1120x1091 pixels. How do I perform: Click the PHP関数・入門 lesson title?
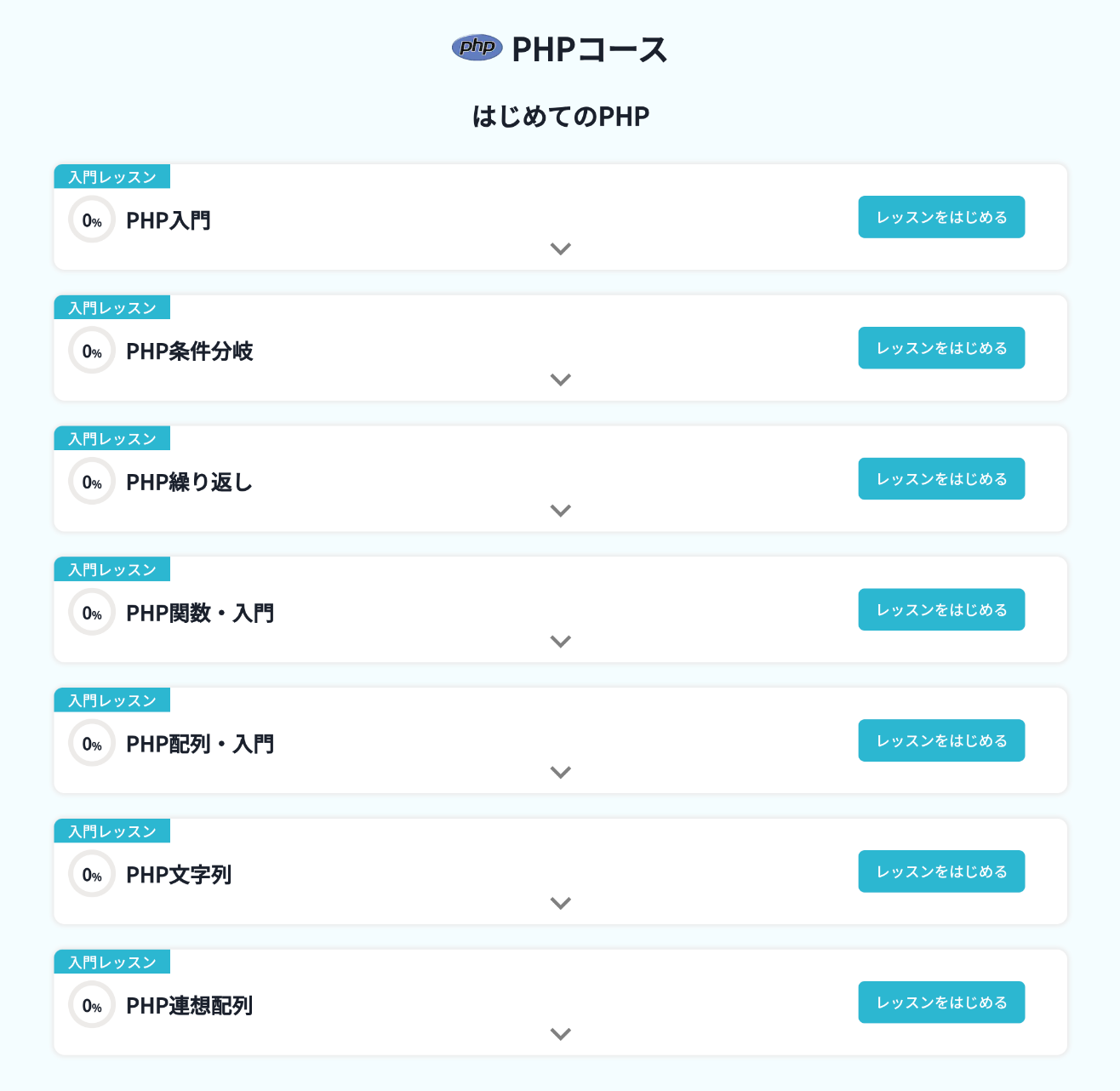click(x=200, y=613)
